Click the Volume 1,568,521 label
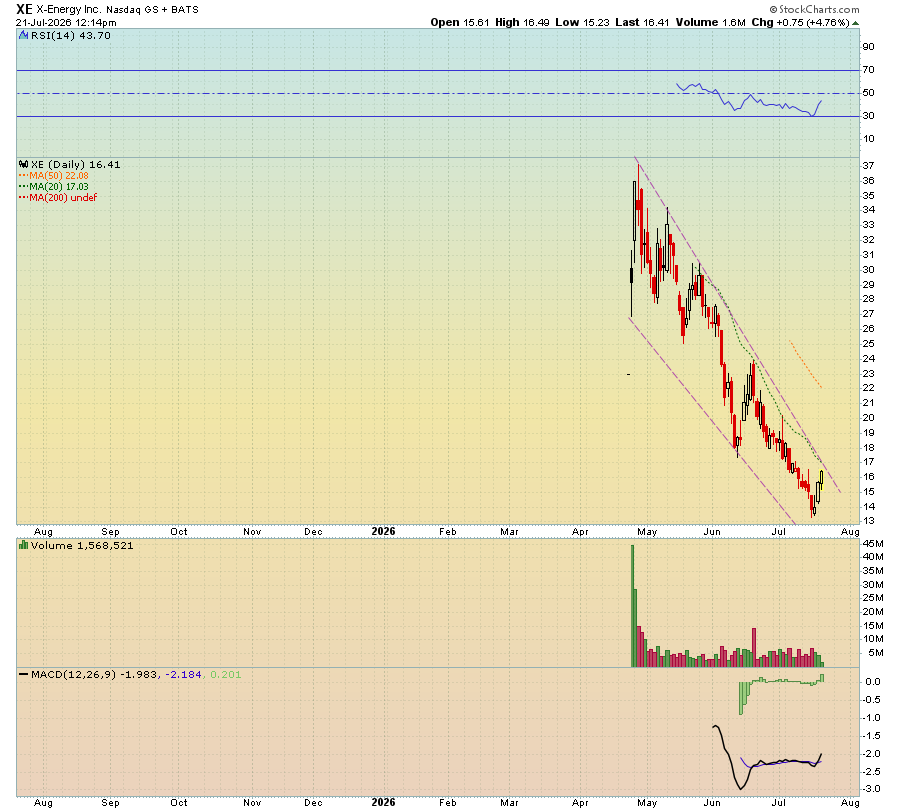Image resolution: width=900 pixels, height=811 pixels. point(82,545)
